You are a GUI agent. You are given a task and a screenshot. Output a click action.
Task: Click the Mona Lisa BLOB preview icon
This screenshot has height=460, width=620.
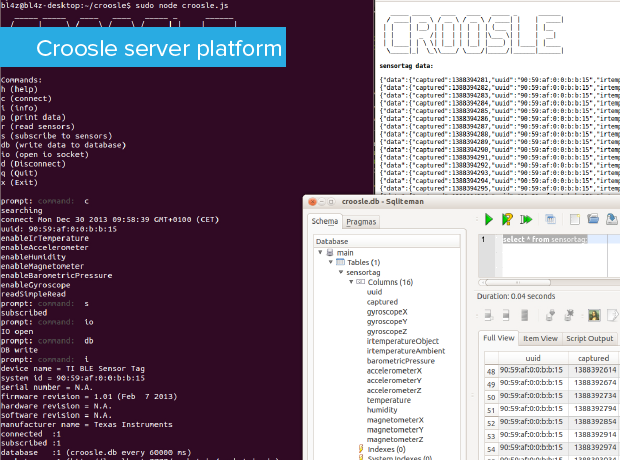[x=594, y=315]
